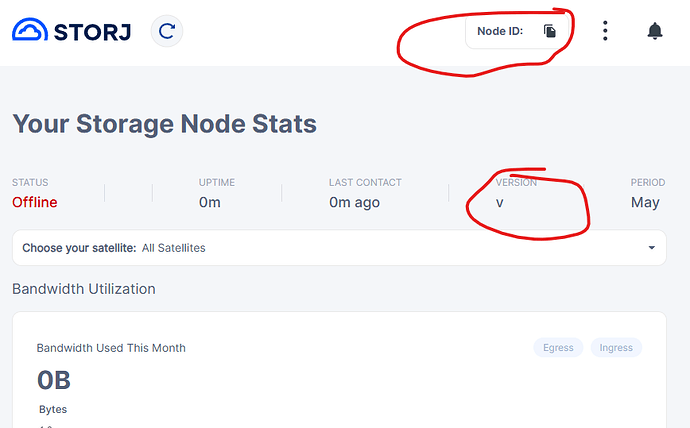Click the Bandwidth Utilization heading
Screen dimensions: 690x428
[x=84, y=289]
